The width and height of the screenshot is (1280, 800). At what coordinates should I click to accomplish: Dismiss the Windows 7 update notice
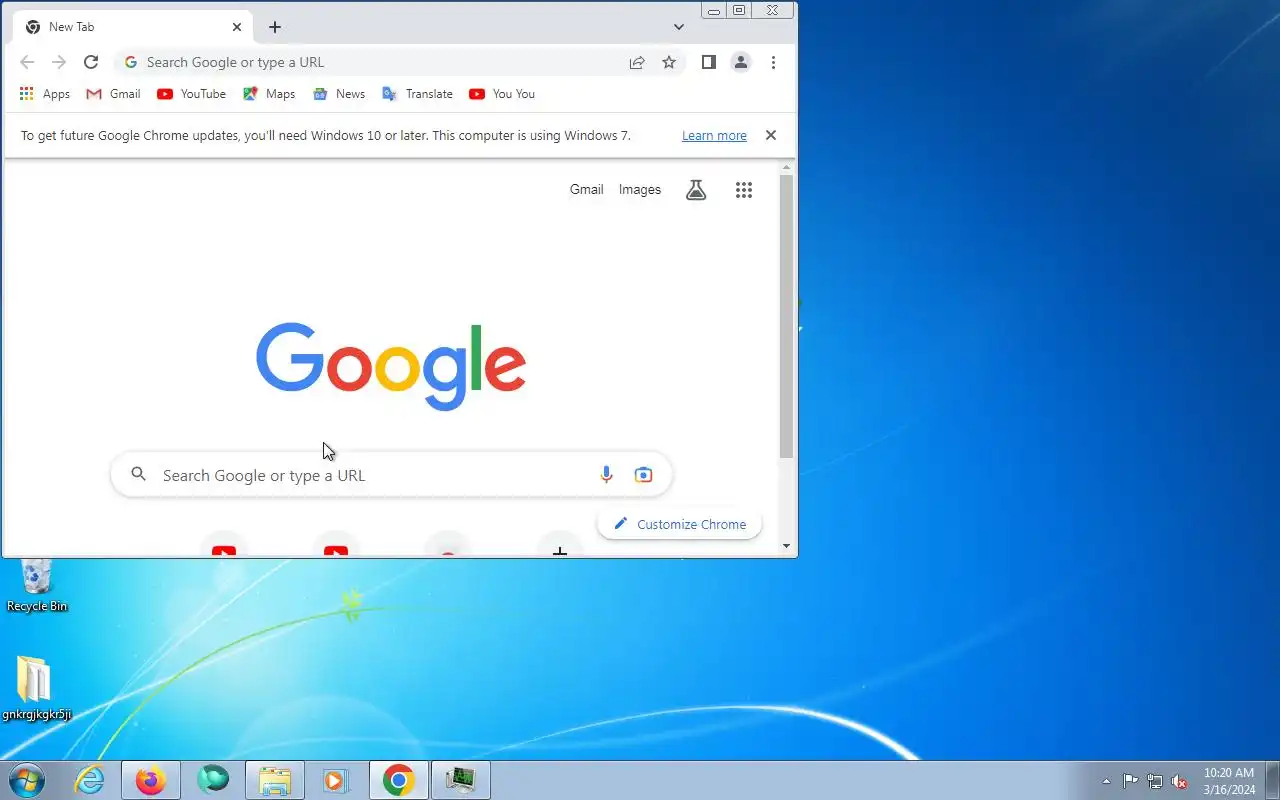pos(771,135)
